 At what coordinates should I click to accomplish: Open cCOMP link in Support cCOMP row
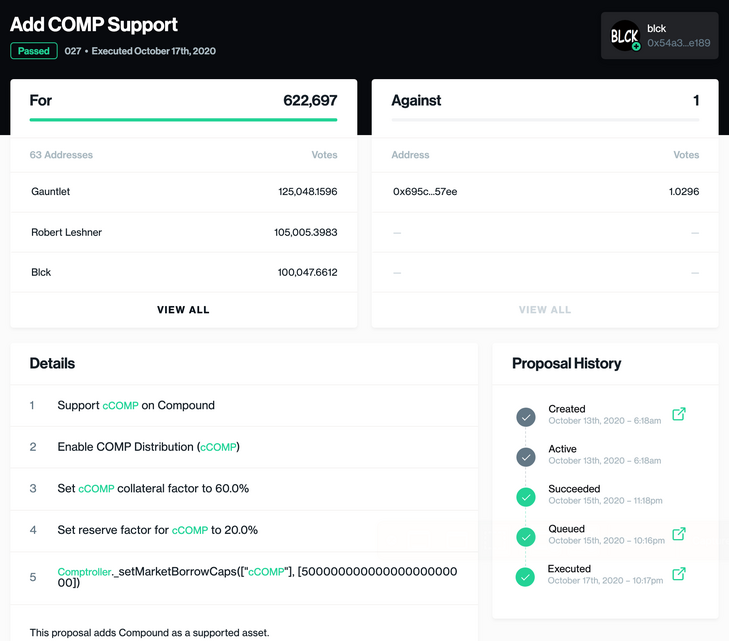[120, 405]
